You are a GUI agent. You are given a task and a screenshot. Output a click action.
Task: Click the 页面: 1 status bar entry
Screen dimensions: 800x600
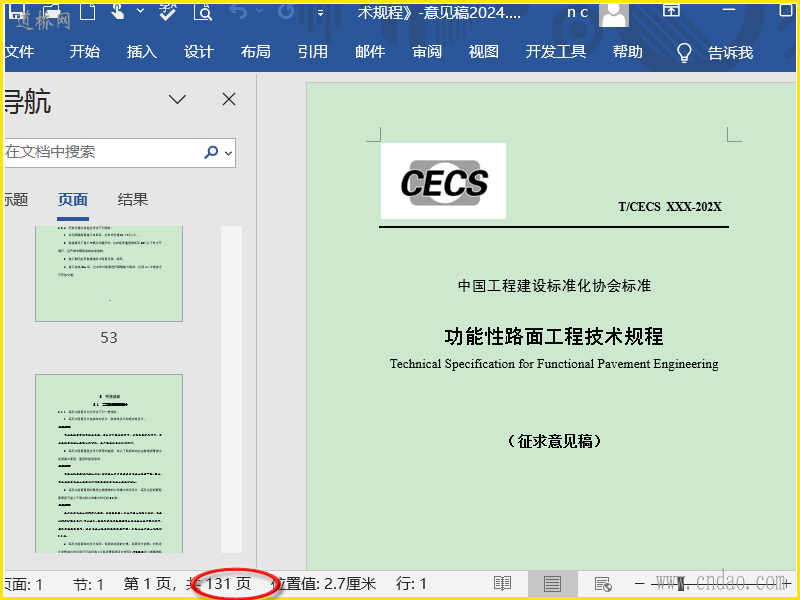pyautogui.click(x=24, y=584)
